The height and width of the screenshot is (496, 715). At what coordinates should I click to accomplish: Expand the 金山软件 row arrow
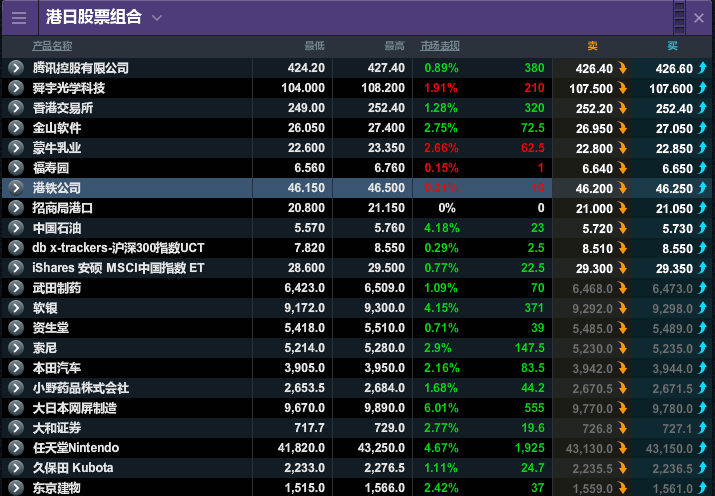pos(16,128)
